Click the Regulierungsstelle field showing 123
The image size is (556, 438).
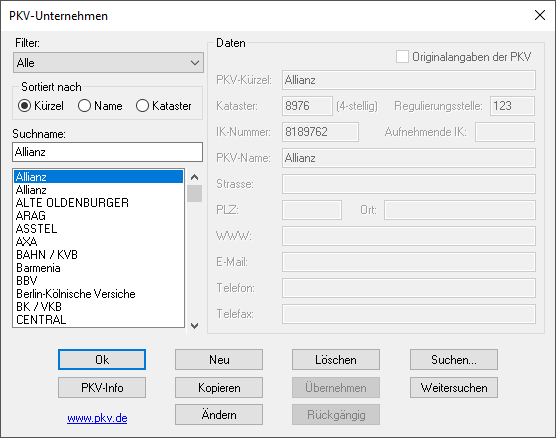(x=512, y=106)
